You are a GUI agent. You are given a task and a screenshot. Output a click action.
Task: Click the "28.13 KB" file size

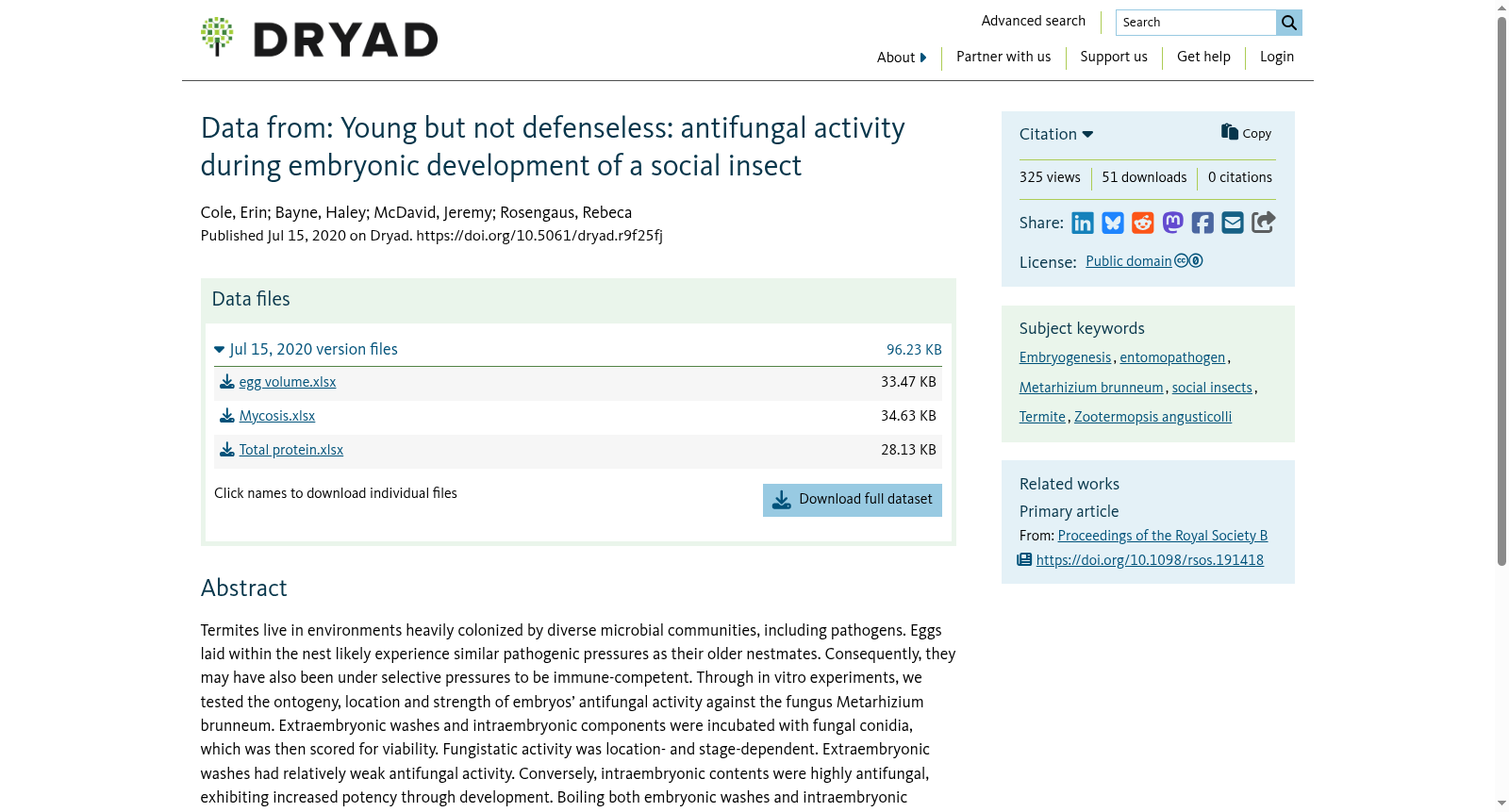pyautogui.click(x=908, y=450)
